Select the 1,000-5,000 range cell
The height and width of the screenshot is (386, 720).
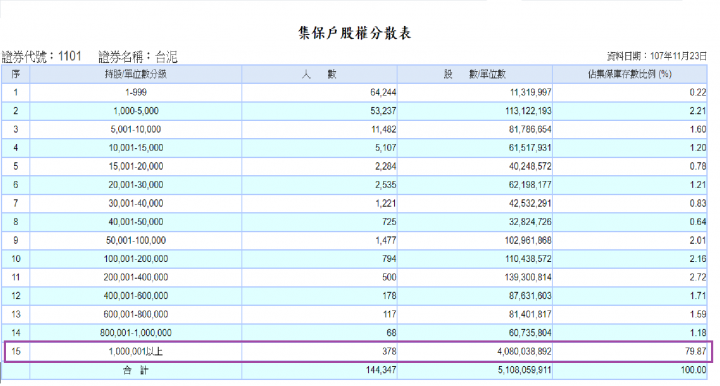tap(135, 111)
